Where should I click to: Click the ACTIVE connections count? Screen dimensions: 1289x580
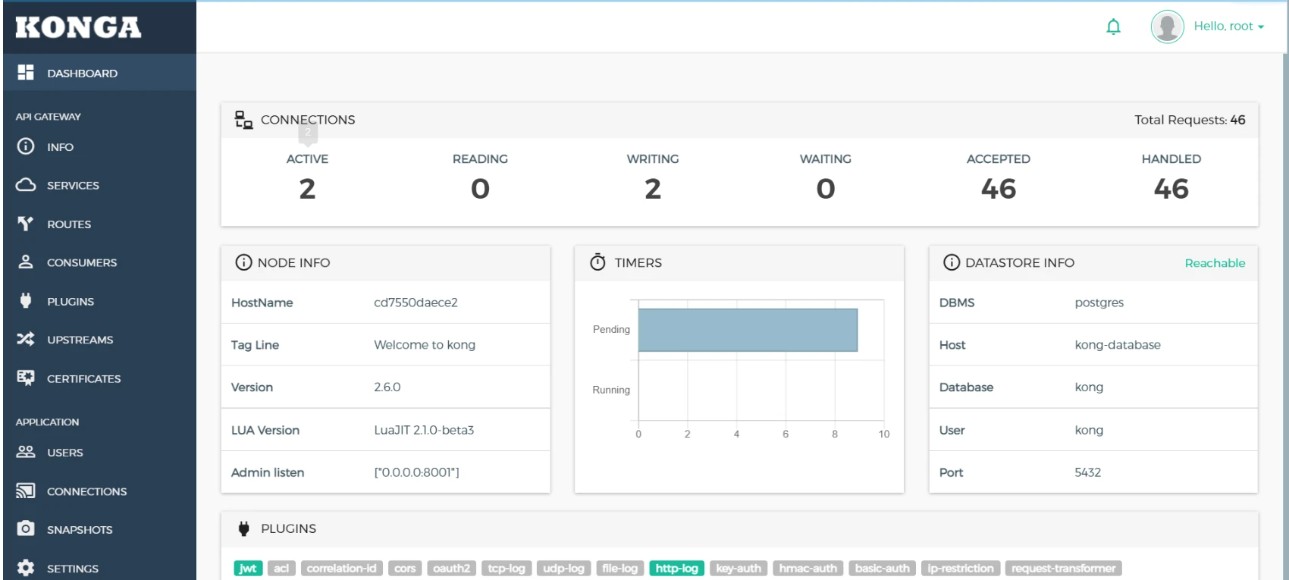(x=308, y=188)
